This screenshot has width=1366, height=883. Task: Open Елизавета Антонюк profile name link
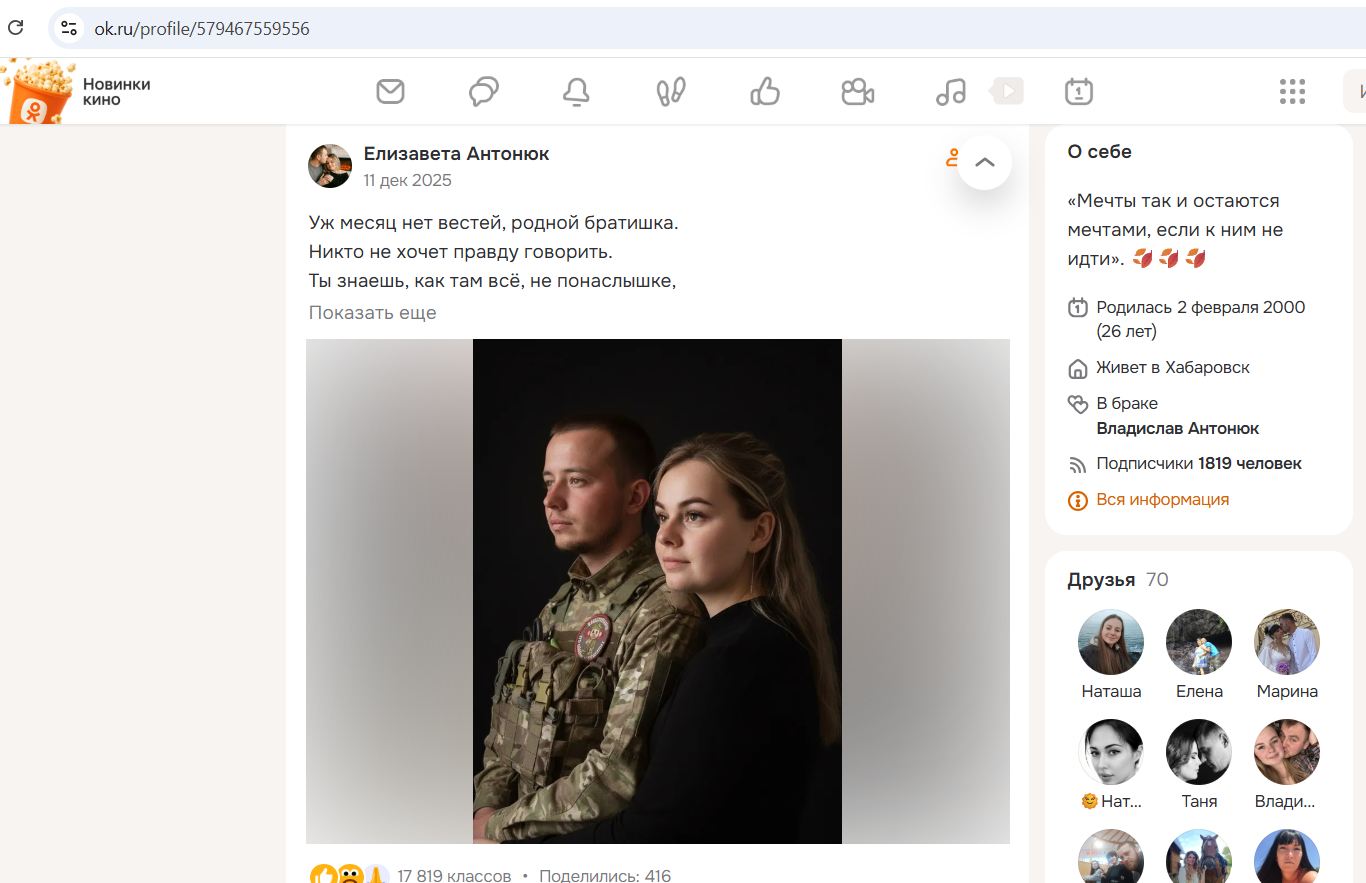456,154
